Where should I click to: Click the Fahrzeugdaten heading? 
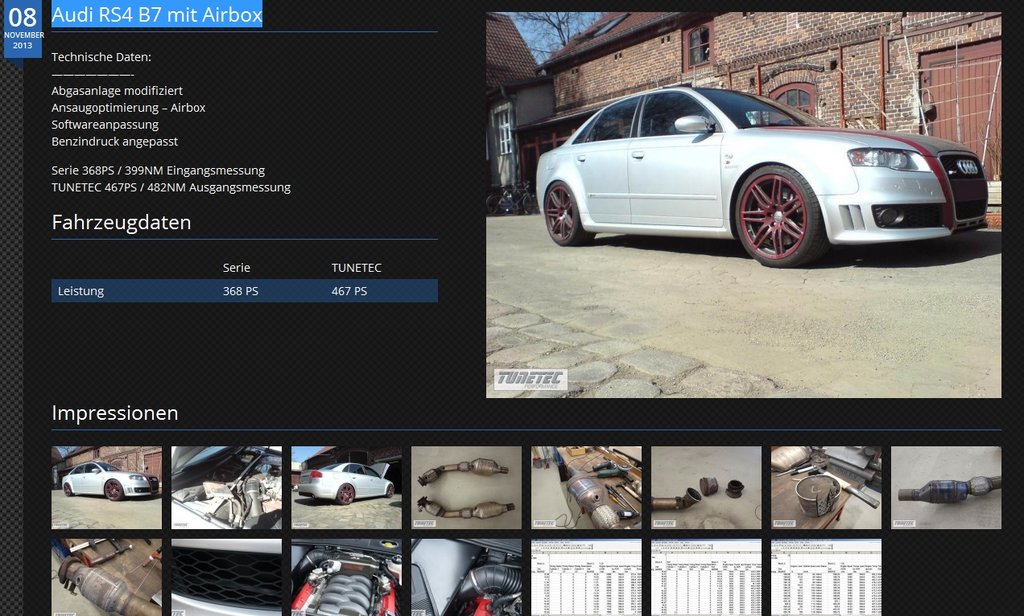point(121,222)
